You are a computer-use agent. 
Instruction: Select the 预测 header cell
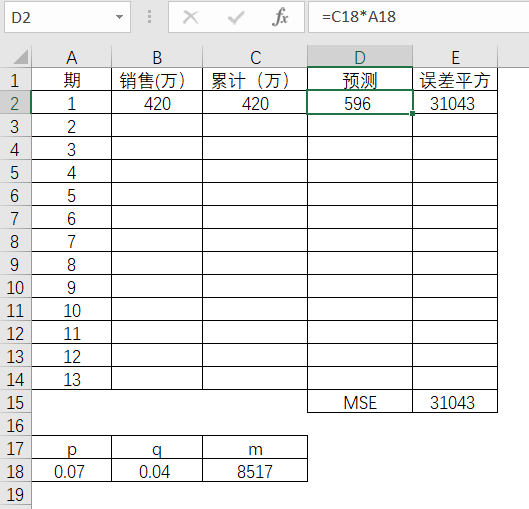(x=360, y=80)
